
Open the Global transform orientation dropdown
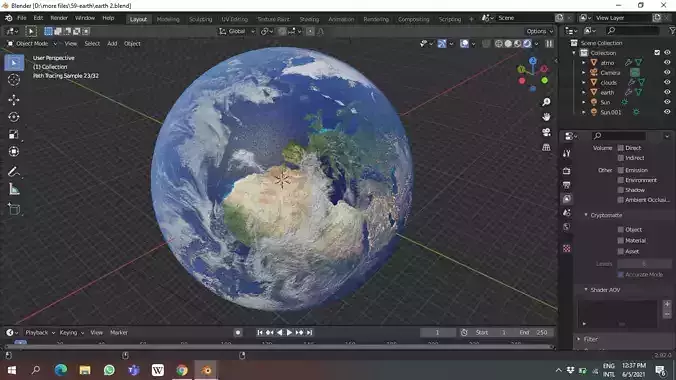237,31
